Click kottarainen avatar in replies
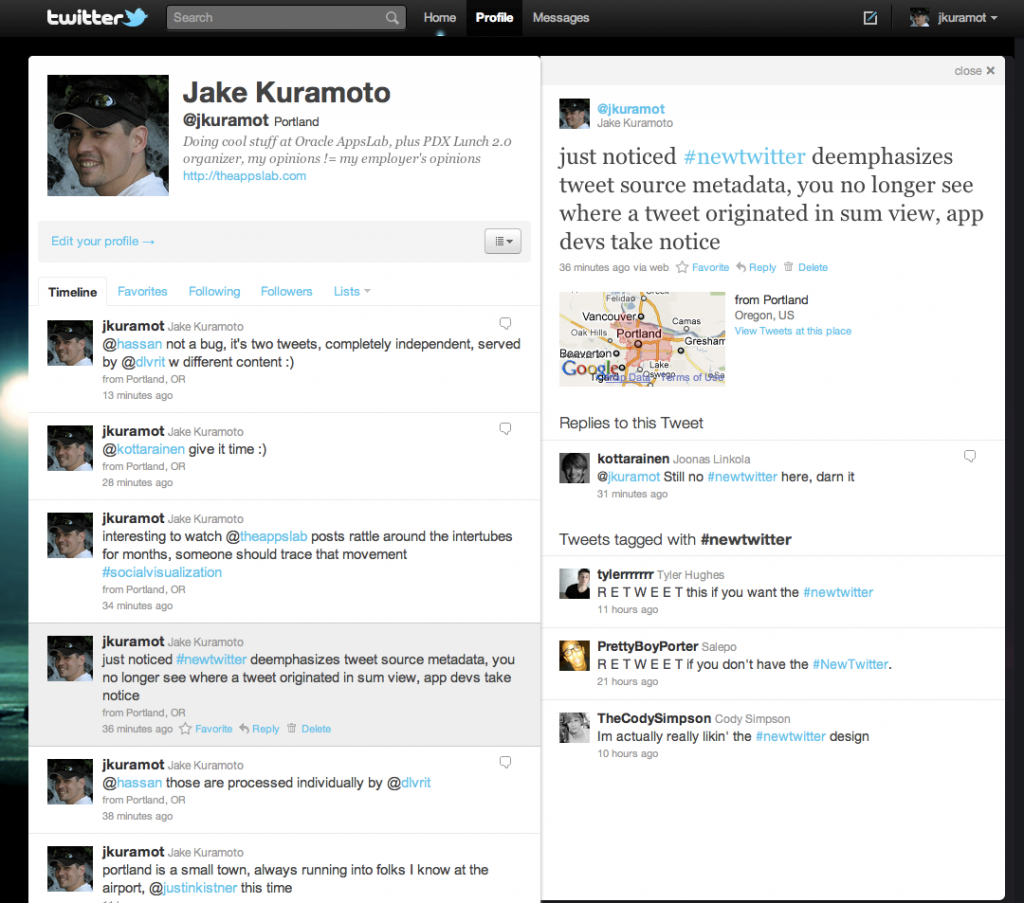This screenshot has width=1024, height=903. pyautogui.click(x=575, y=467)
